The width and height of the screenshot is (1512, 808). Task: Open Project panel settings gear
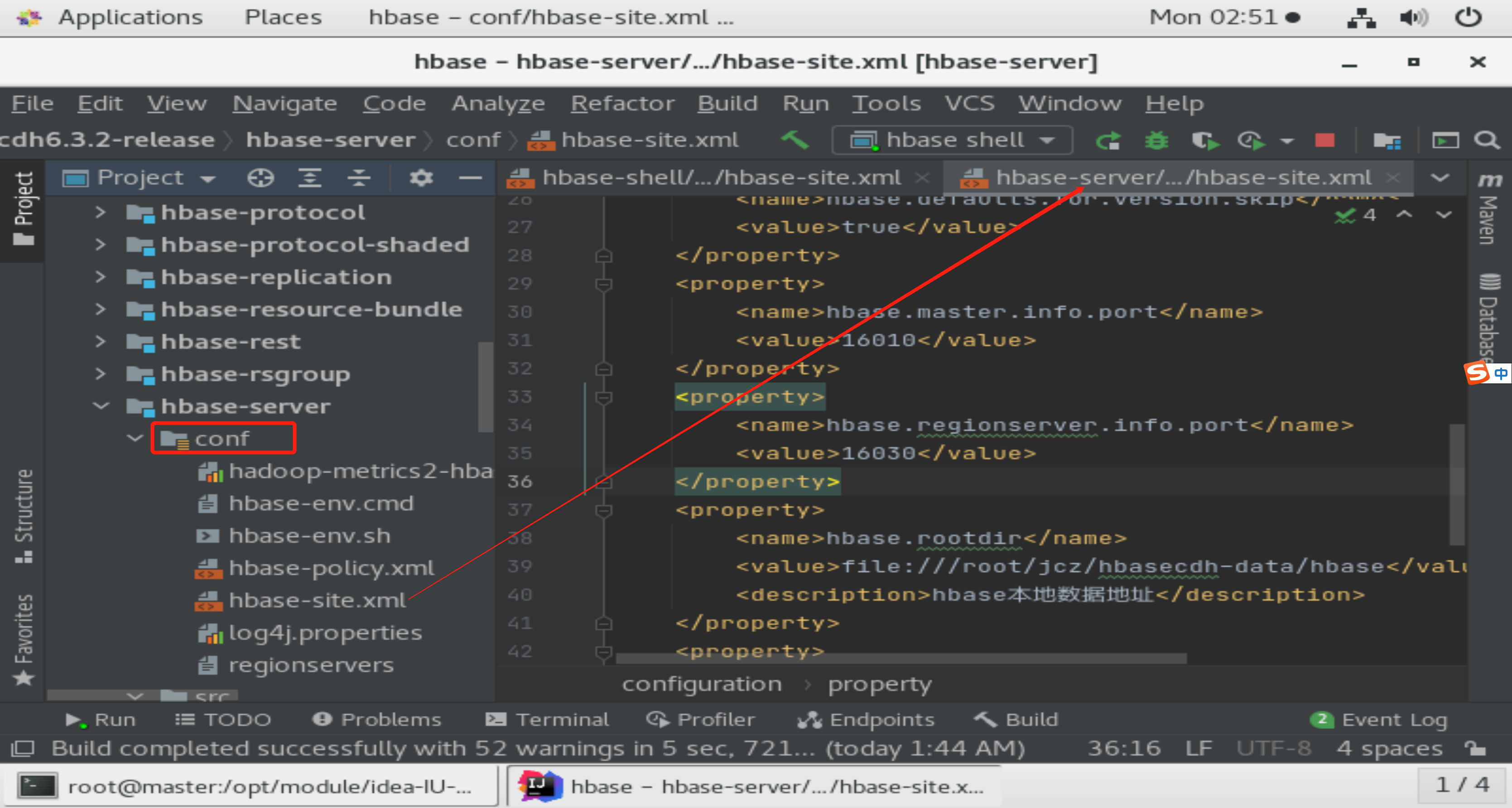420,177
